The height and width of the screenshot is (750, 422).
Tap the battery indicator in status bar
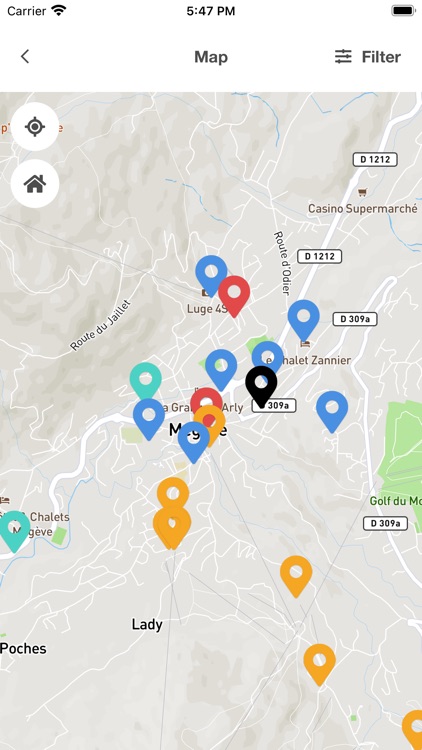[403, 11]
